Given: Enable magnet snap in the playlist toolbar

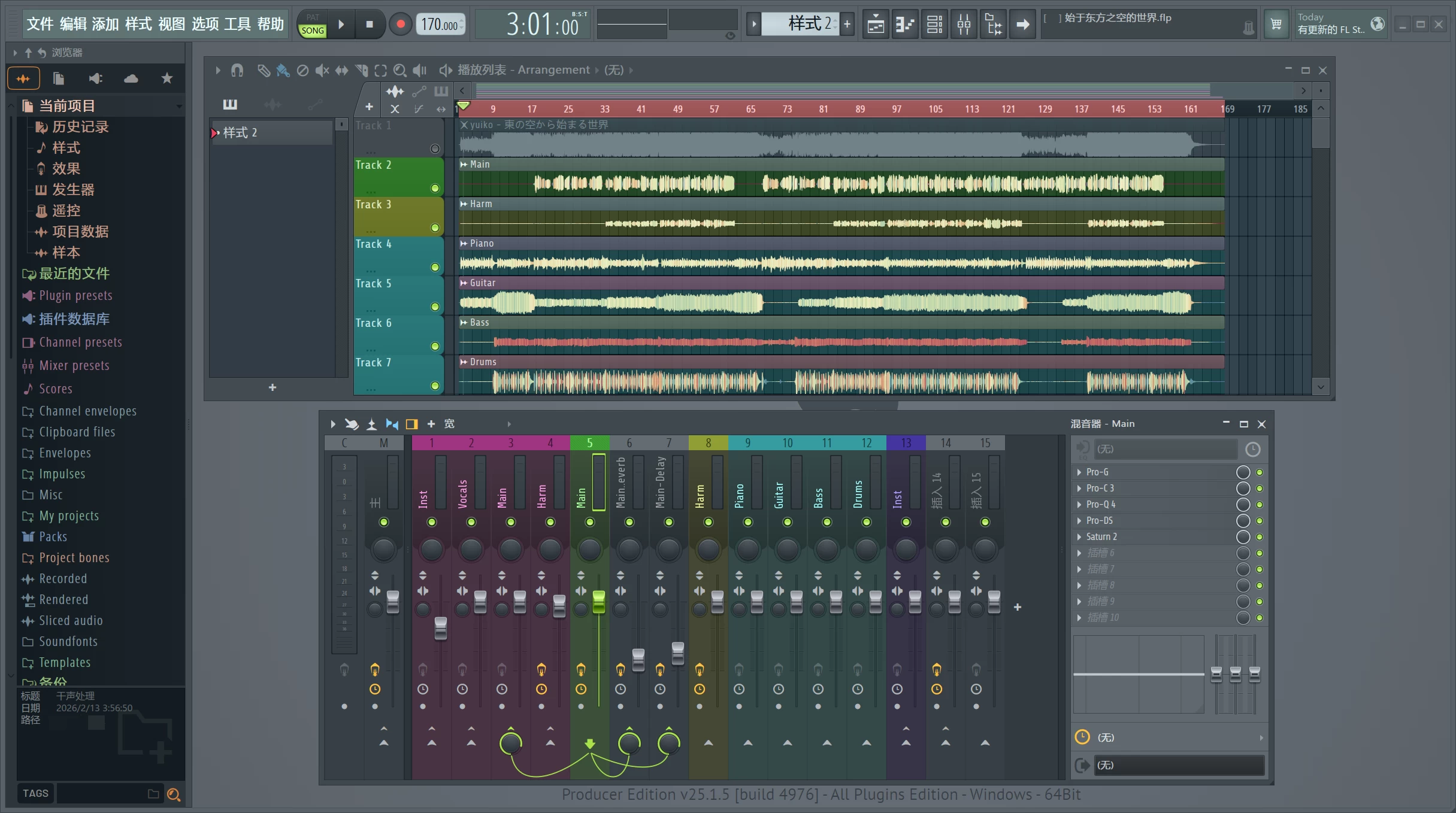Looking at the screenshot, I should (x=237, y=70).
